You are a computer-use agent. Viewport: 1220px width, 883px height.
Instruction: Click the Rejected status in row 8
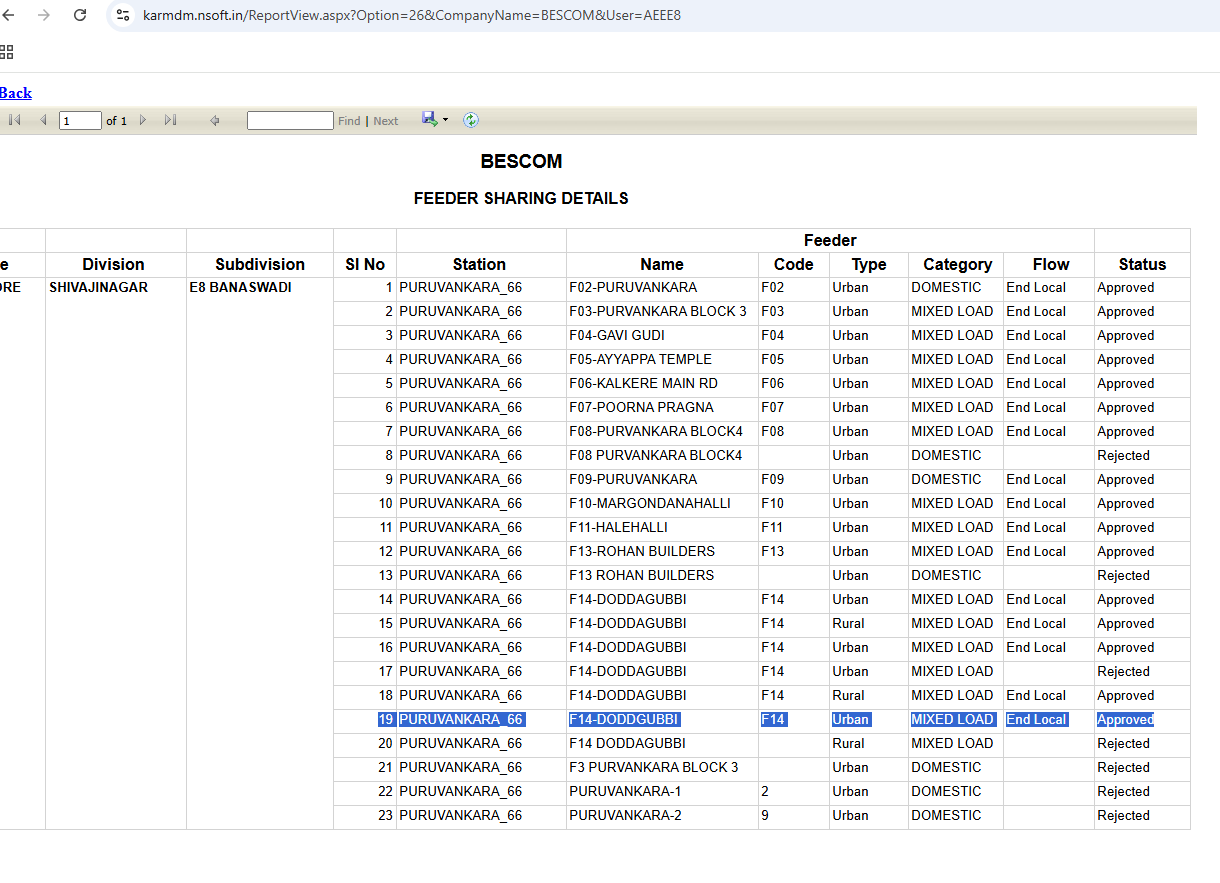pos(1124,456)
